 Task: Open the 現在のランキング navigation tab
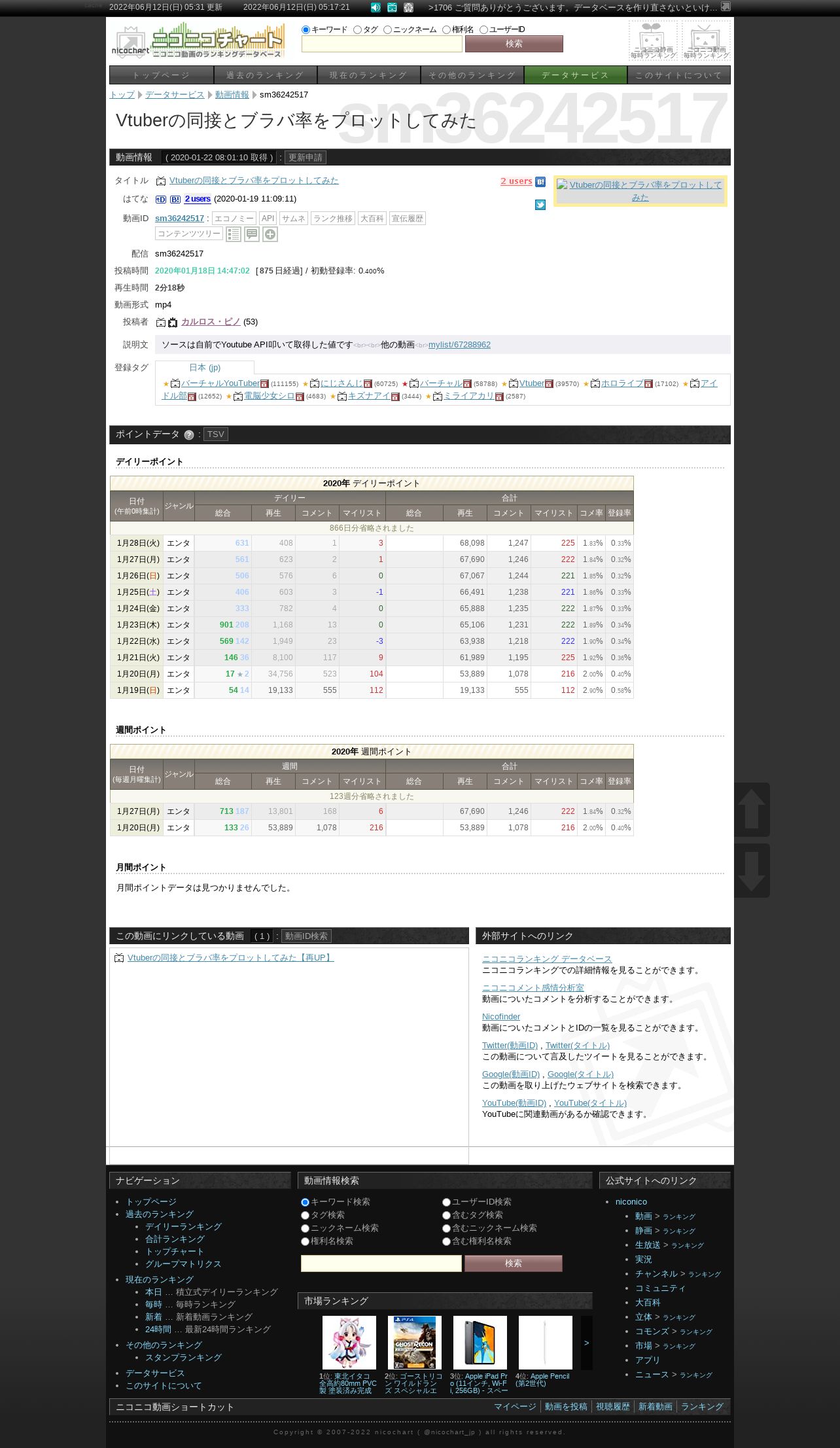tap(368, 75)
